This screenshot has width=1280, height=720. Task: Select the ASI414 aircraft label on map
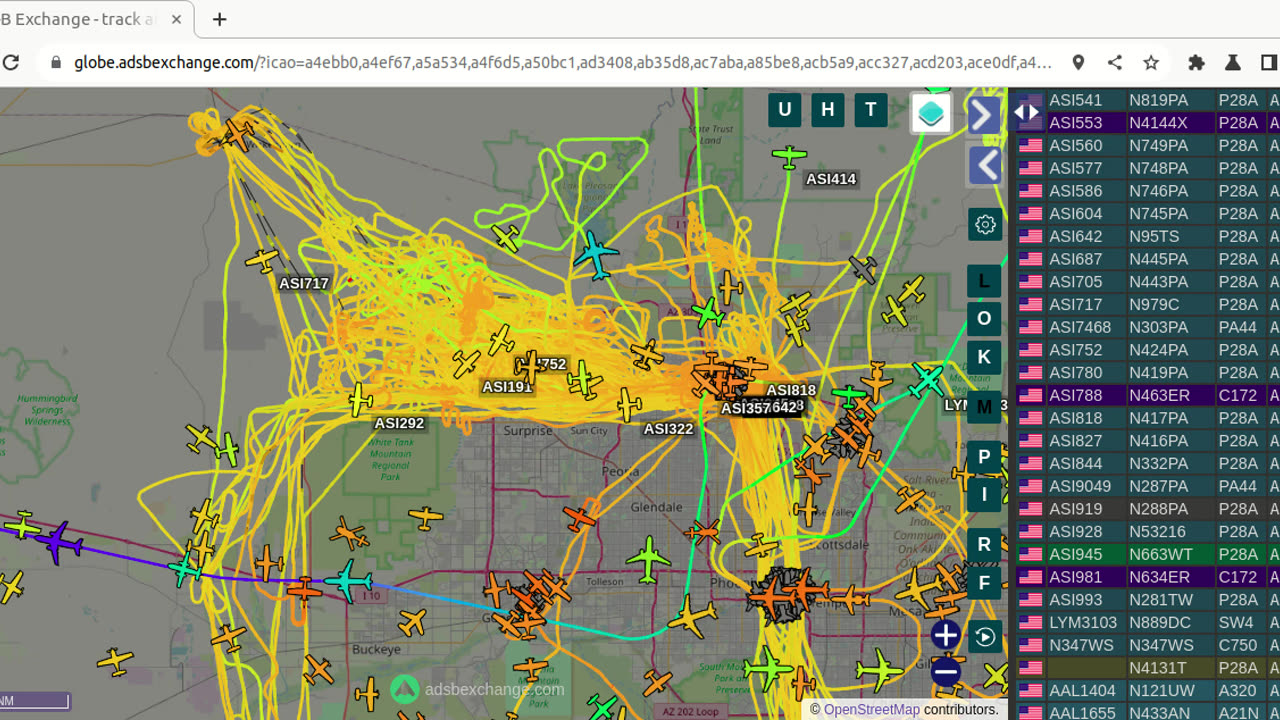tap(831, 179)
